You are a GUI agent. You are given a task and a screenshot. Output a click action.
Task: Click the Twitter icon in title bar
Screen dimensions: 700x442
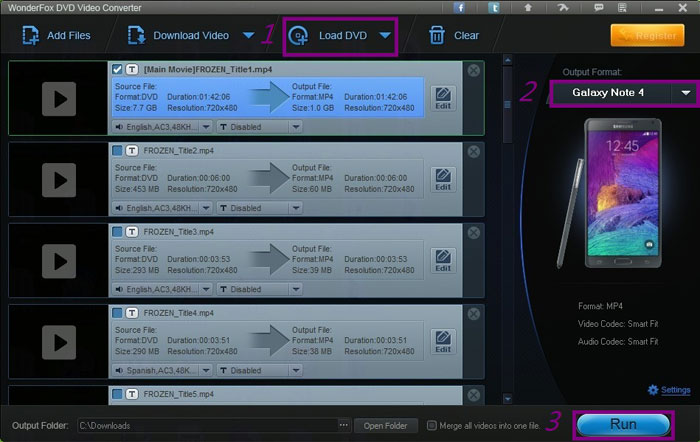pos(494,8)
